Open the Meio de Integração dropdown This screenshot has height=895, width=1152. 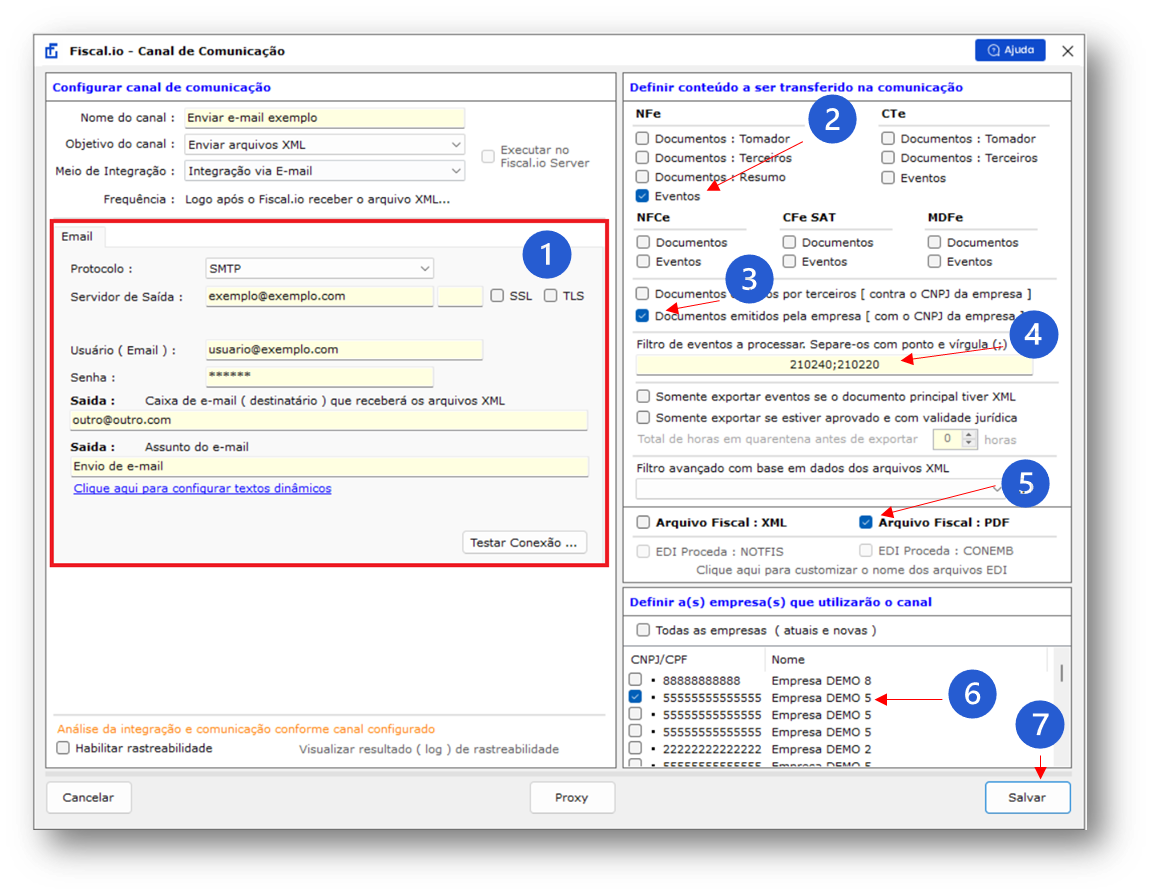click(x=324, y=171)
